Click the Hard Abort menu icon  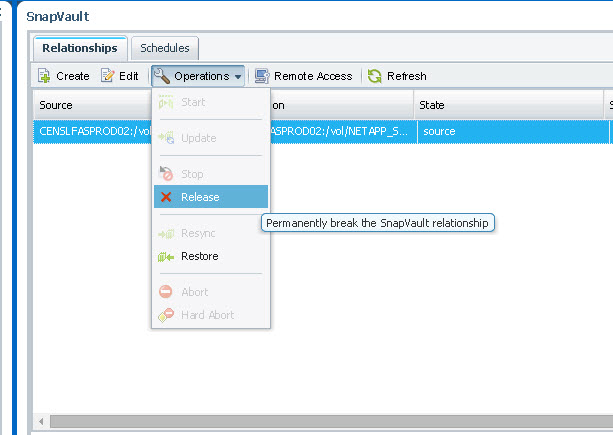[166, 315]
